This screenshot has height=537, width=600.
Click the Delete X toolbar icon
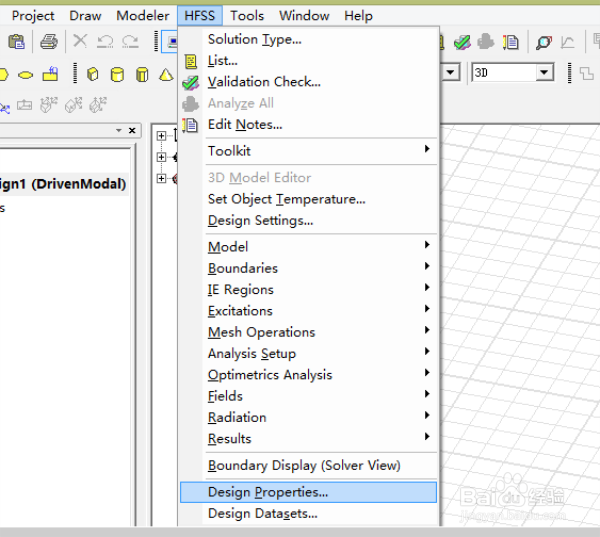click(80, 41)
